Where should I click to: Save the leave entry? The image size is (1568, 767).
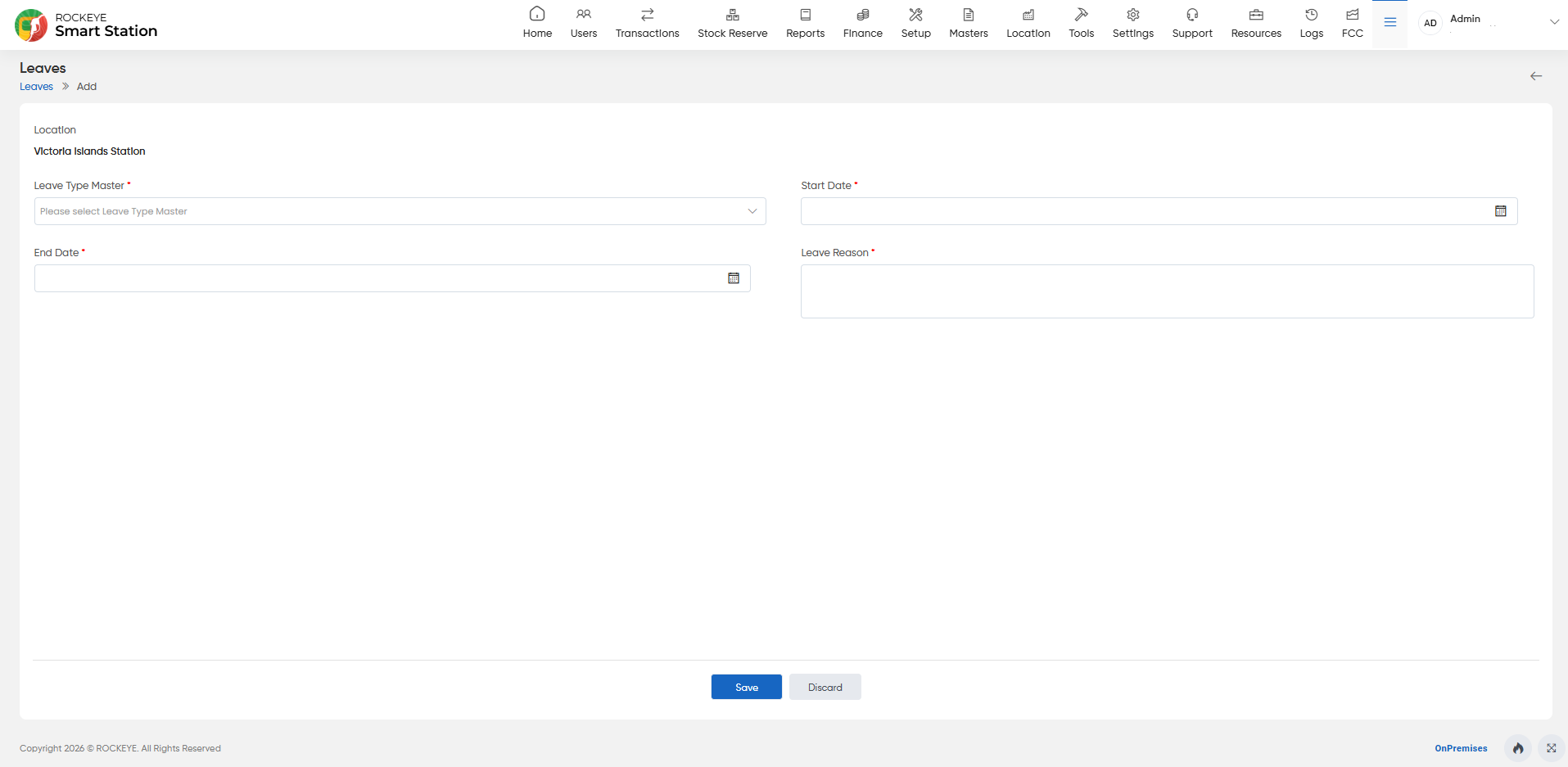pos(747,687)
